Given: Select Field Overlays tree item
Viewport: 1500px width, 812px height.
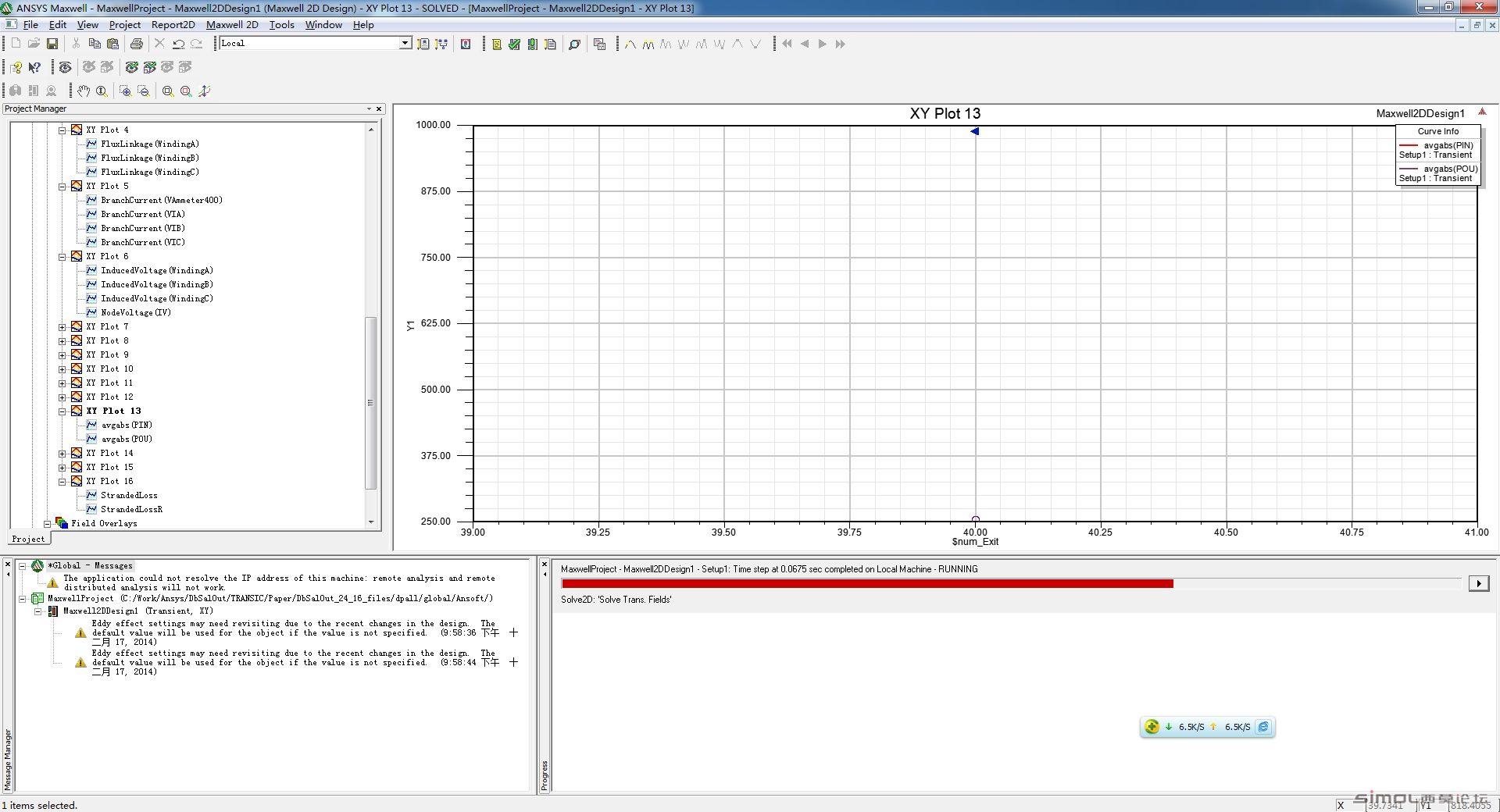Looking at the screenshot, I should (104, 523).
